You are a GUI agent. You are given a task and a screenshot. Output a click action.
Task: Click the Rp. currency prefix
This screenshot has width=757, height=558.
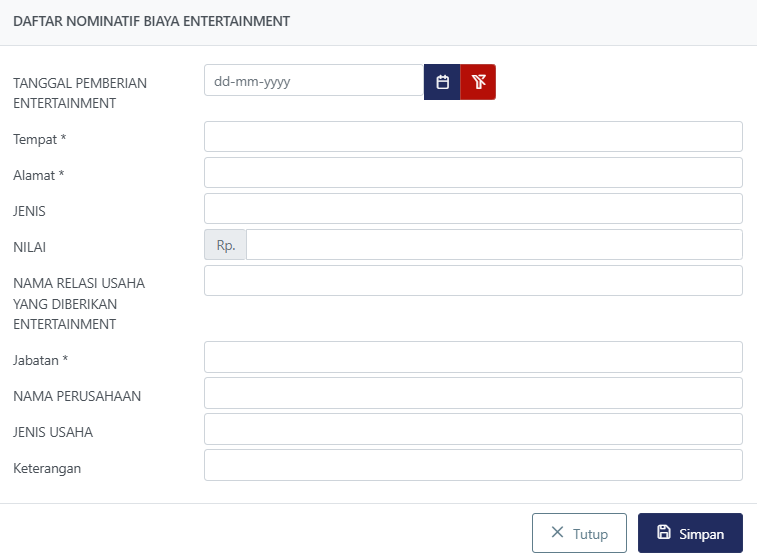click(225, 245)
